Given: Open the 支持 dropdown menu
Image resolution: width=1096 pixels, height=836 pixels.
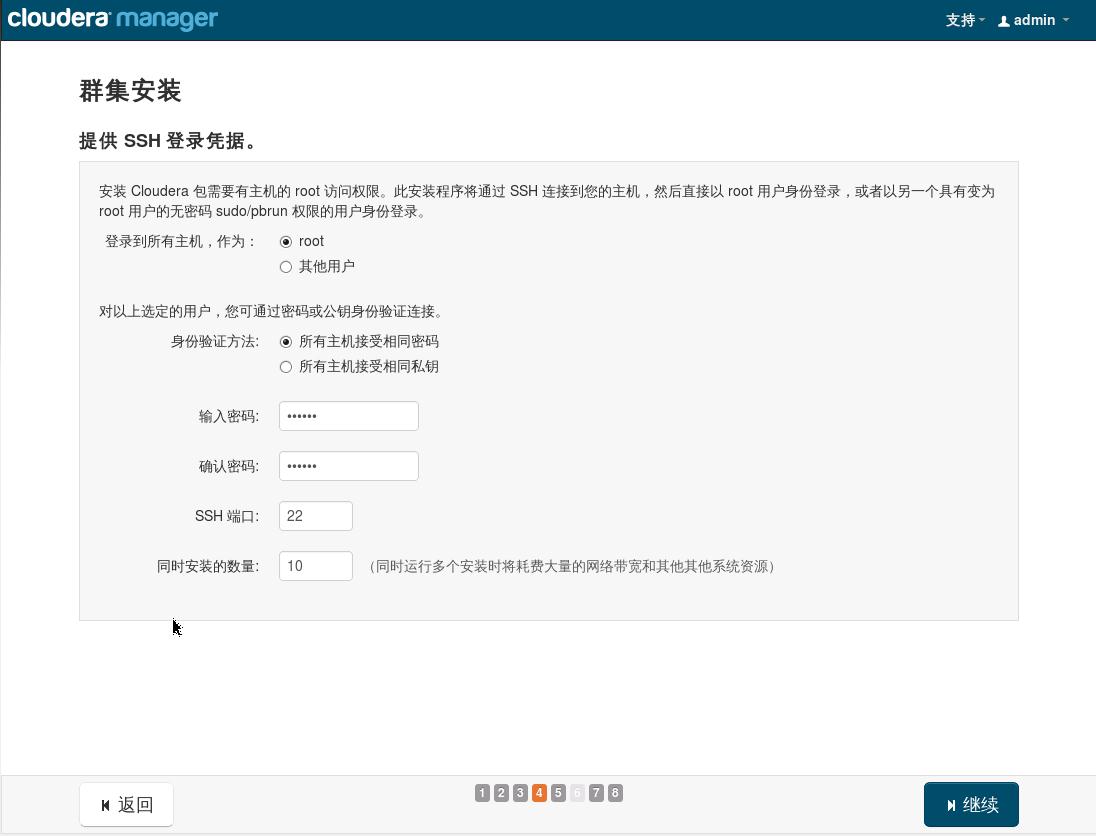Looking at the screenshot, I should 963,20.
